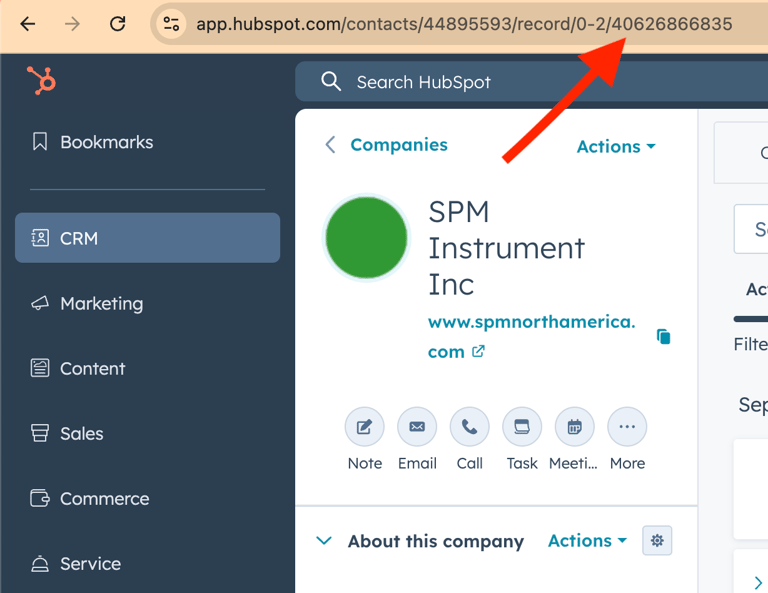Open the About this company Actions dropdown
Screen dimensions: 768x593
point(587,541)
